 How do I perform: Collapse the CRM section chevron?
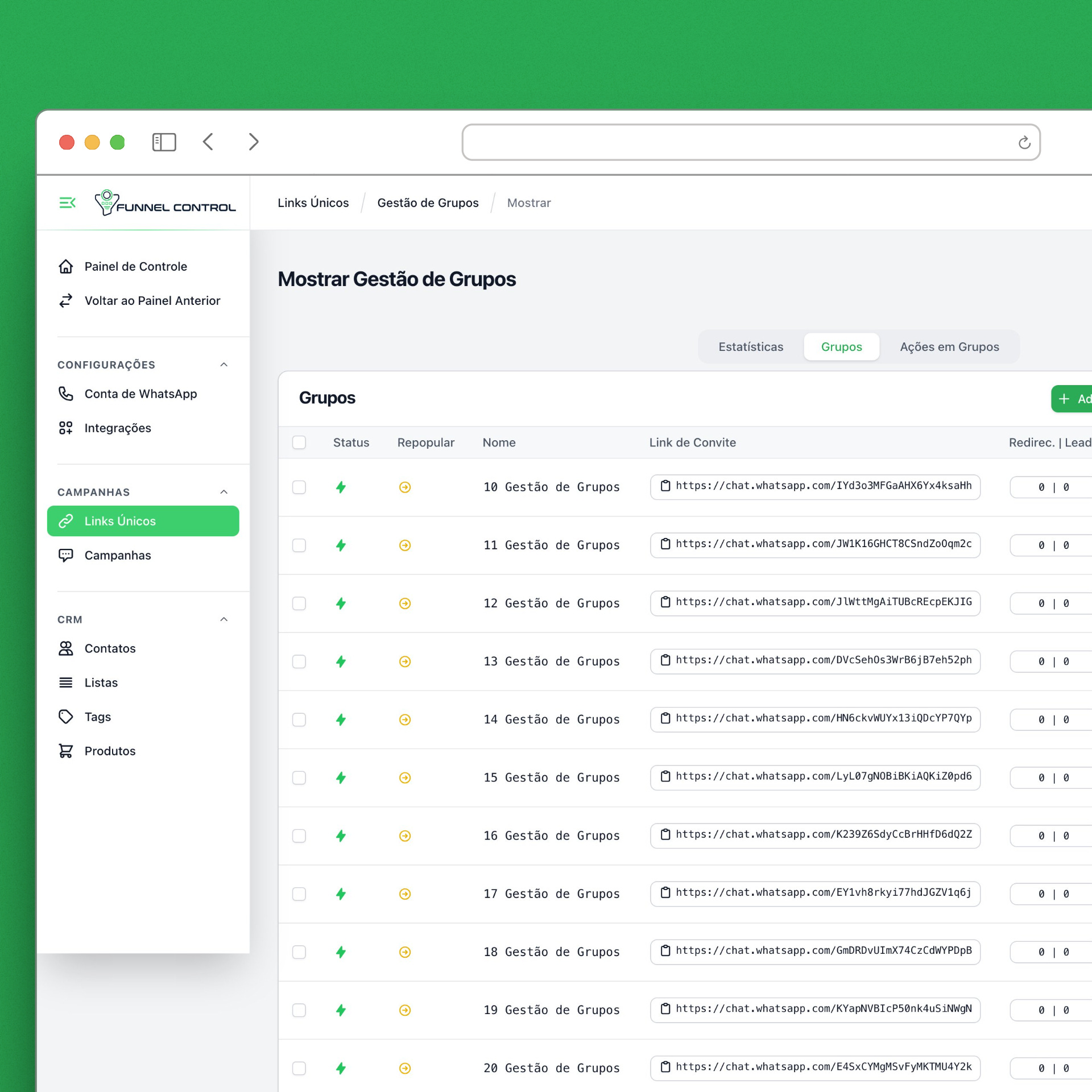coord(224,619)
